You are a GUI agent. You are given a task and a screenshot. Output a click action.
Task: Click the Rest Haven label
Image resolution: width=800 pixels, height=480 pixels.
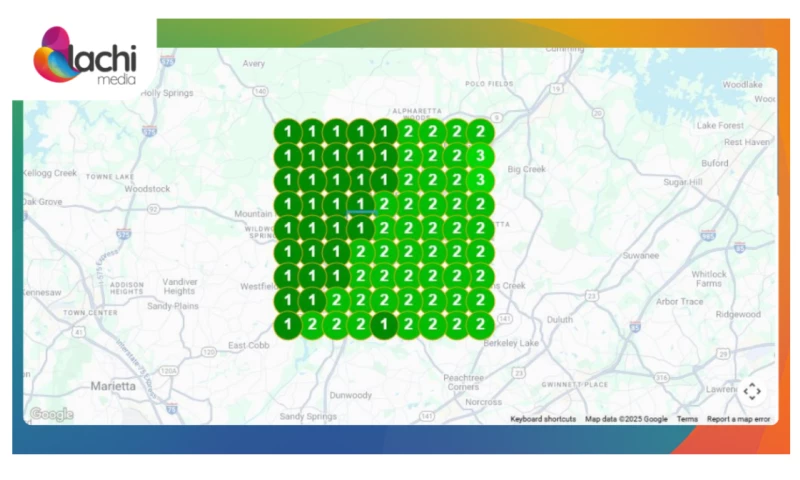(x=747, y=142)
